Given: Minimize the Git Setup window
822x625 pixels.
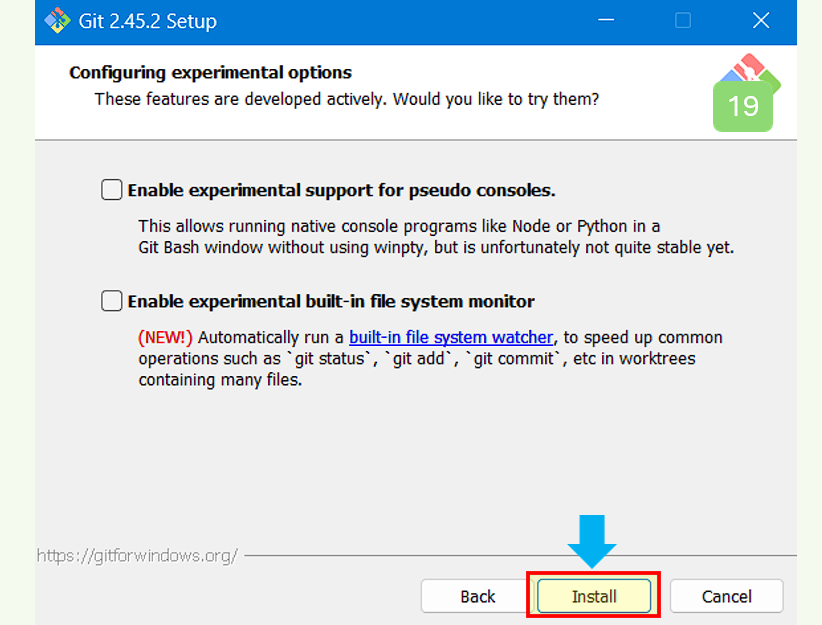Looking at the screenshot, I should coord(606,20).
